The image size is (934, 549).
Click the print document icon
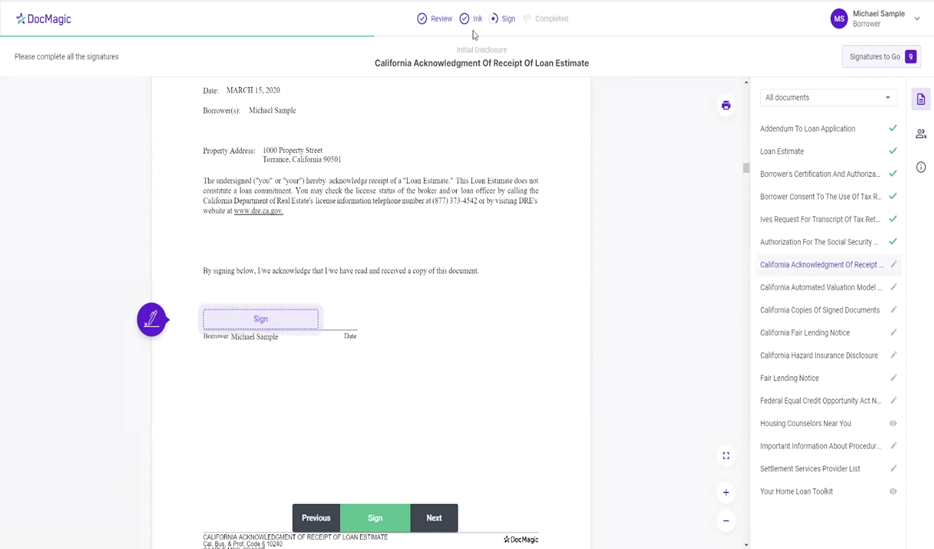click(726, 105)
